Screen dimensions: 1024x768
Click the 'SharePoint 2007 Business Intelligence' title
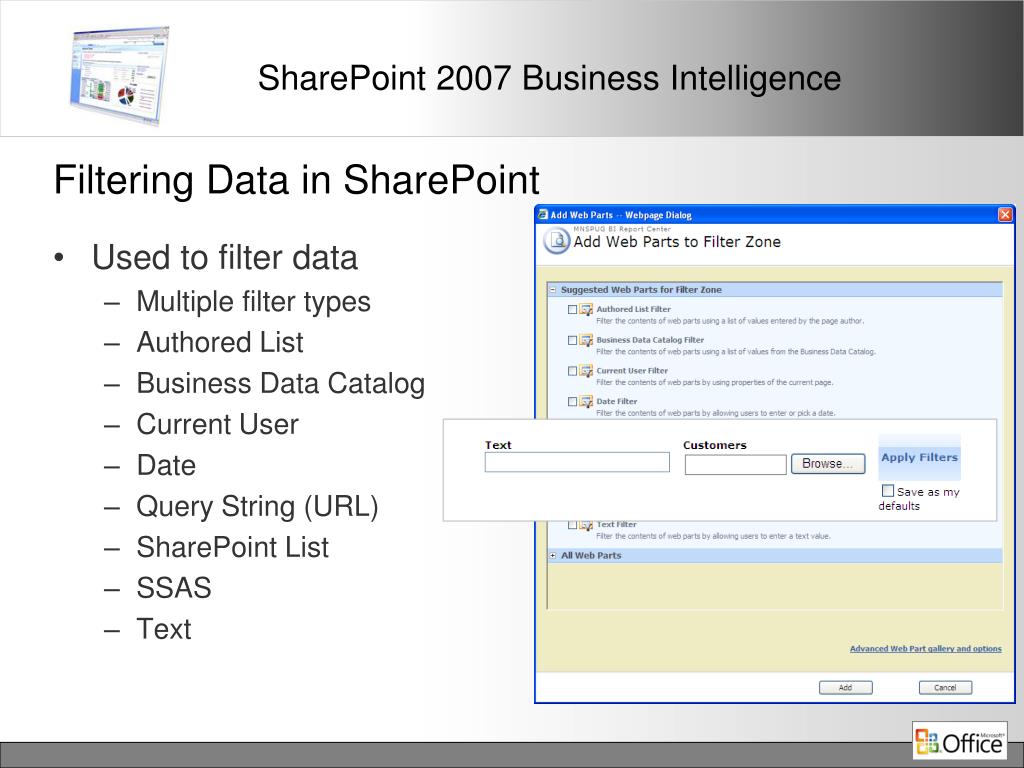pyautogui.click(x=549, y=78)
